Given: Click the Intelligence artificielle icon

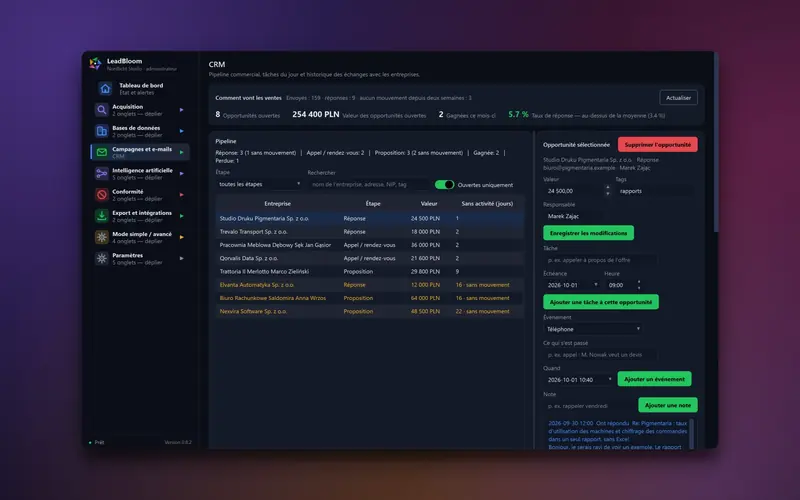Looking at the screenshot, I should pos(102,173).
